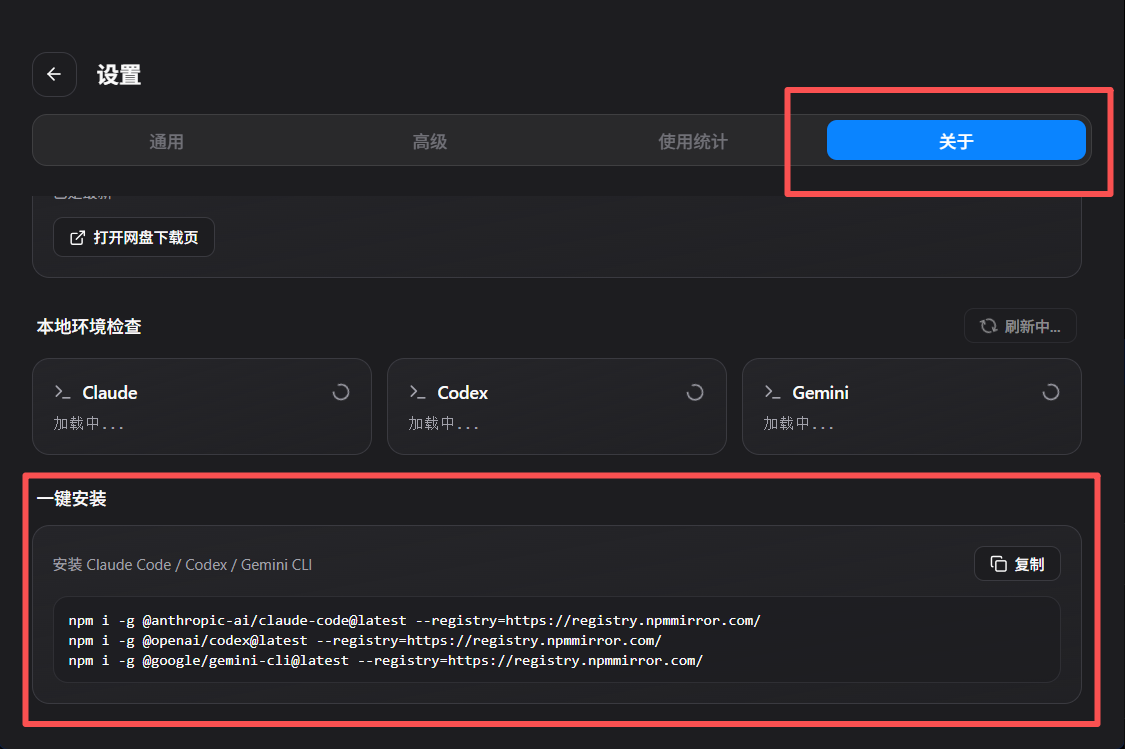Click the terminal icon on Codex card
This screenshot has height=749, width=1125.
click(x=418, y=393)
